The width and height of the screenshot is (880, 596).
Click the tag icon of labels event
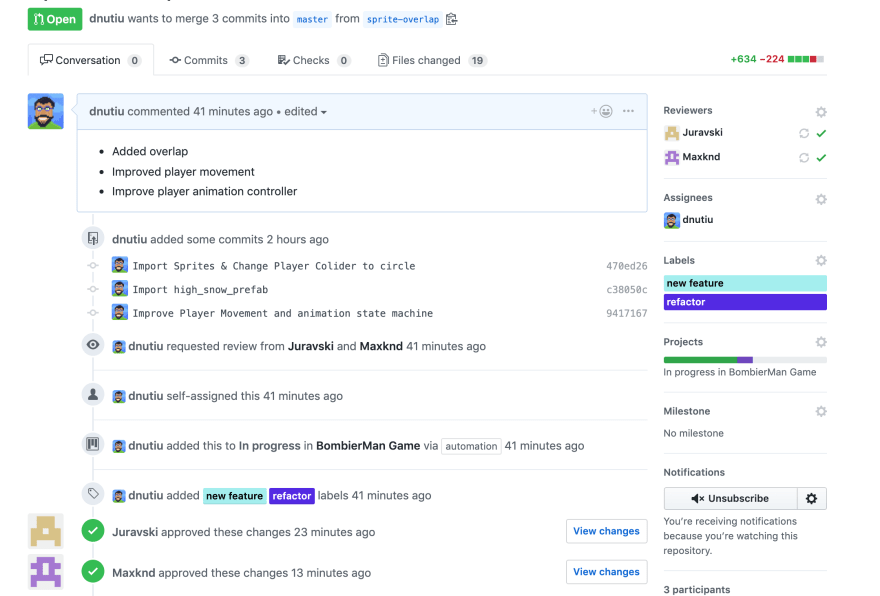[93, 494]
